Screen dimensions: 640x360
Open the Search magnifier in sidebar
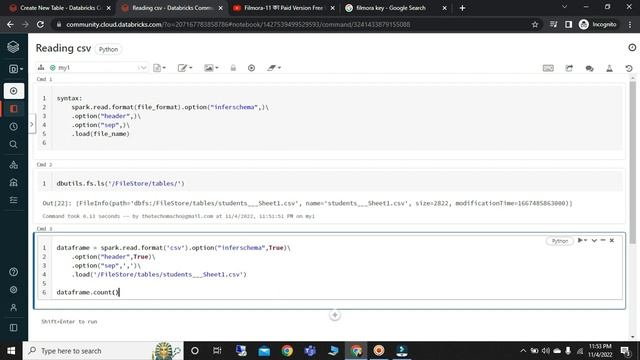13,144
